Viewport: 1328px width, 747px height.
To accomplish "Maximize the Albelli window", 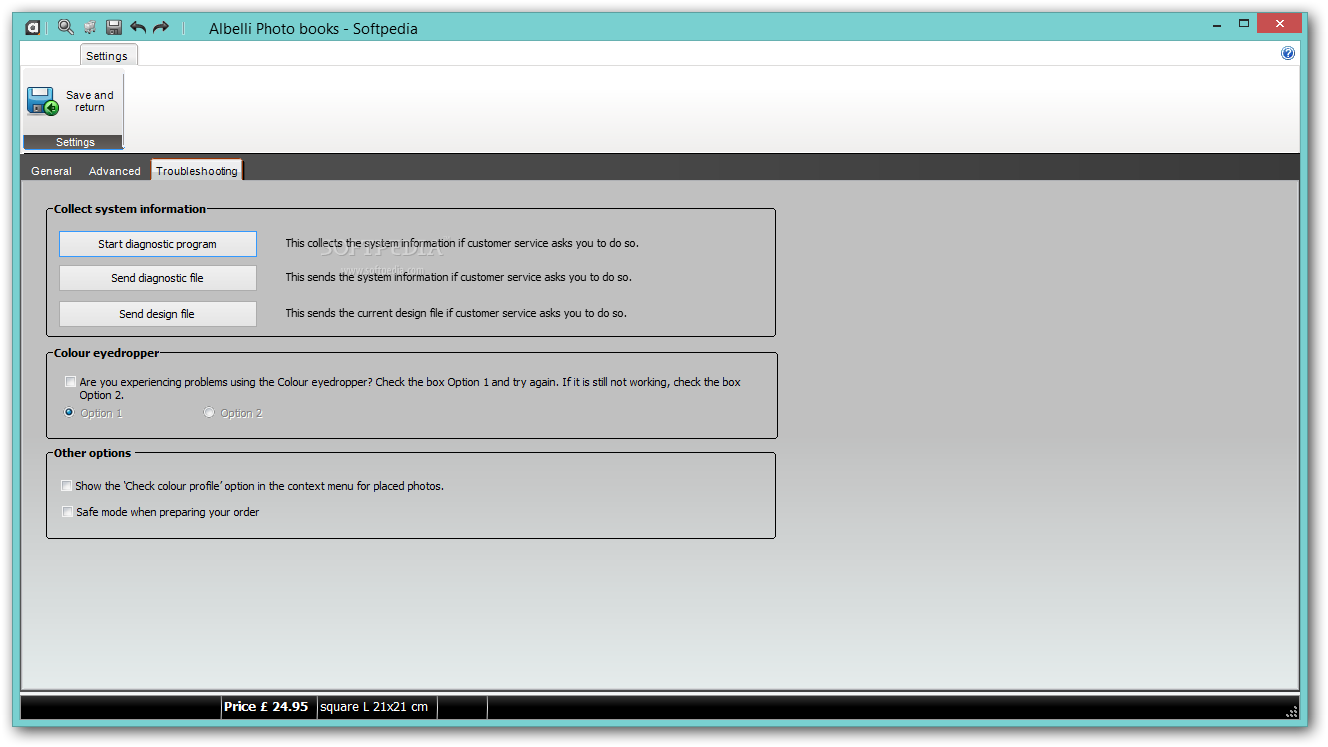I will 1244,23.
